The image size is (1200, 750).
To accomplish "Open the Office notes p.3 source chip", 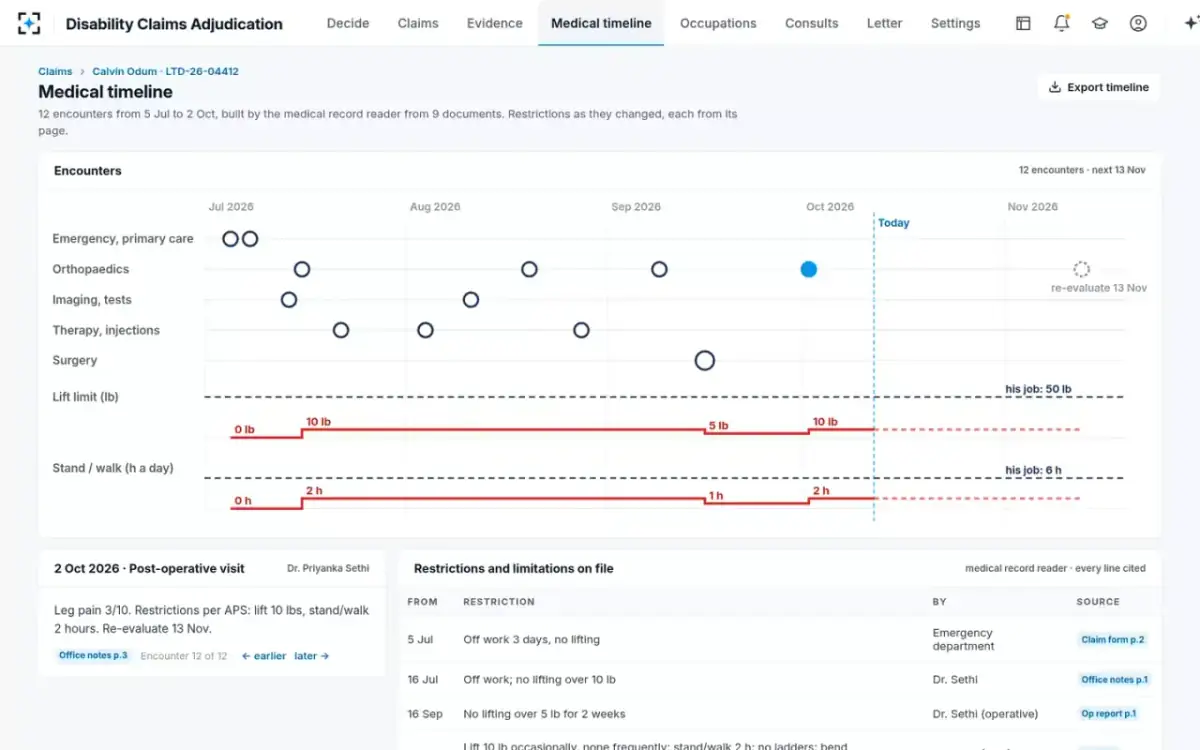I will point(94,656).
